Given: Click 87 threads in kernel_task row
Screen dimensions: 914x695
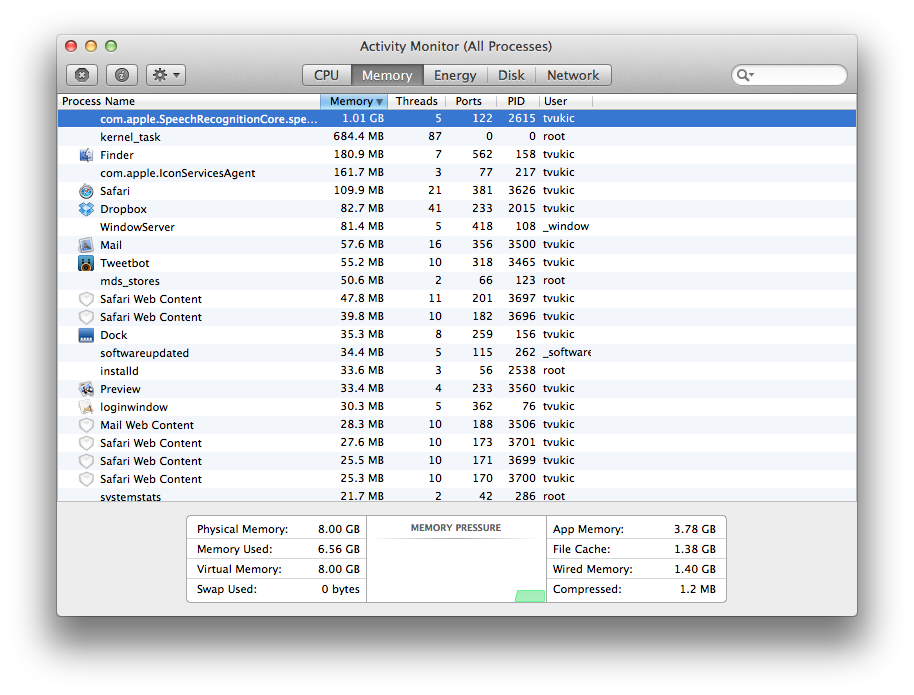Looking at the screenshot, I should tap(435, 136).
